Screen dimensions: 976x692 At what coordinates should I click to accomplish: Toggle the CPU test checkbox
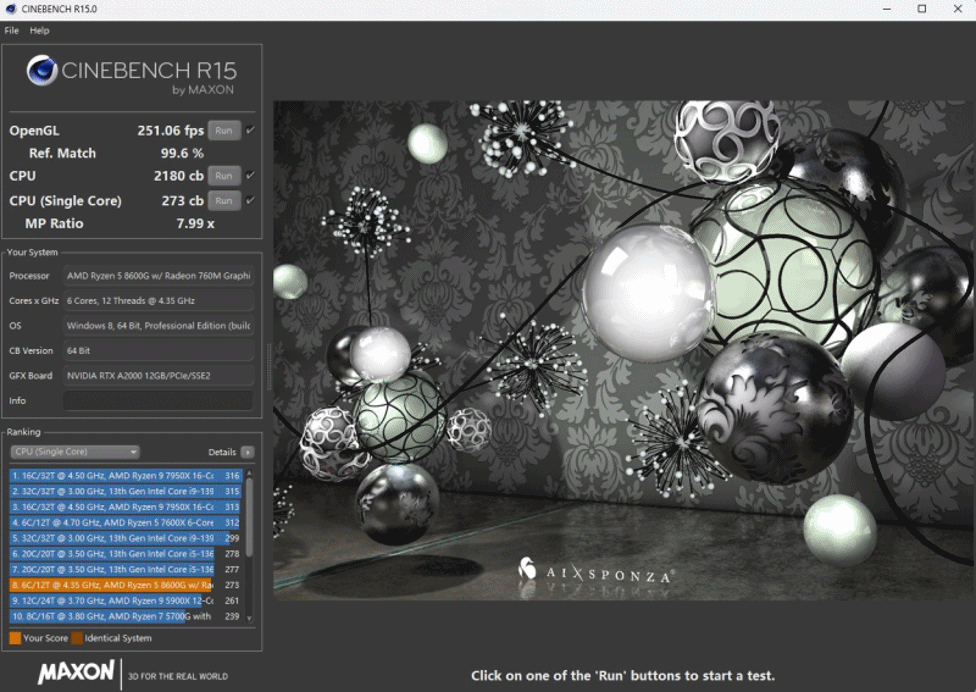coord(250,175)
